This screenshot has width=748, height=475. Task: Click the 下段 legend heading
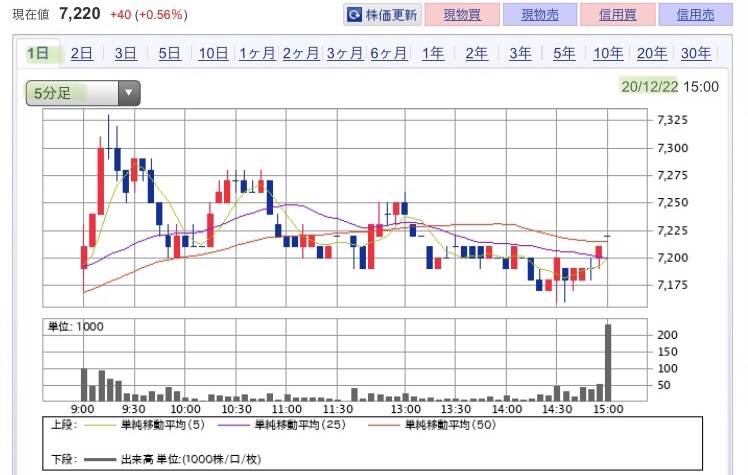tap(64, 459)
